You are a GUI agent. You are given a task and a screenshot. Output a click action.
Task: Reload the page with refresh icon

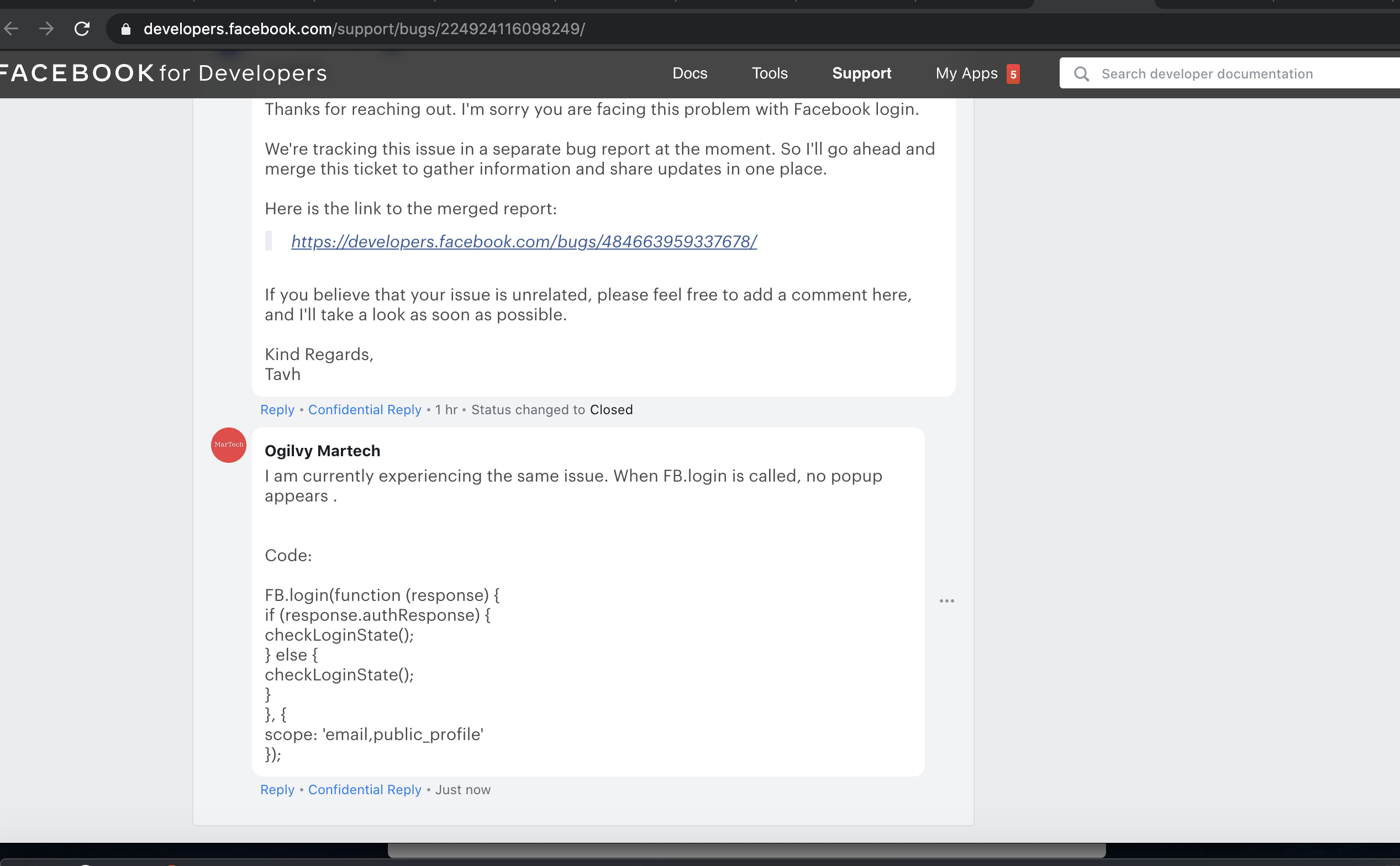[x=82, y=29]
